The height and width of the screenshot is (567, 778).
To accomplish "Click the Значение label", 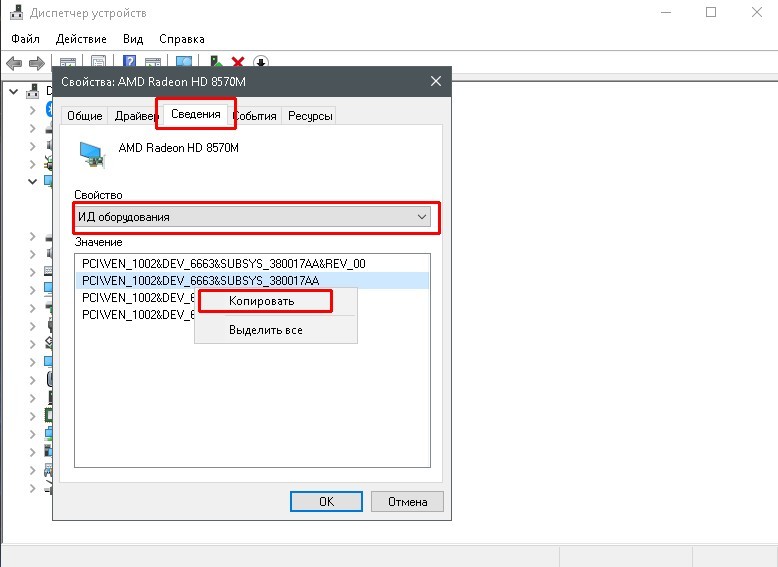I will [98, 242].
